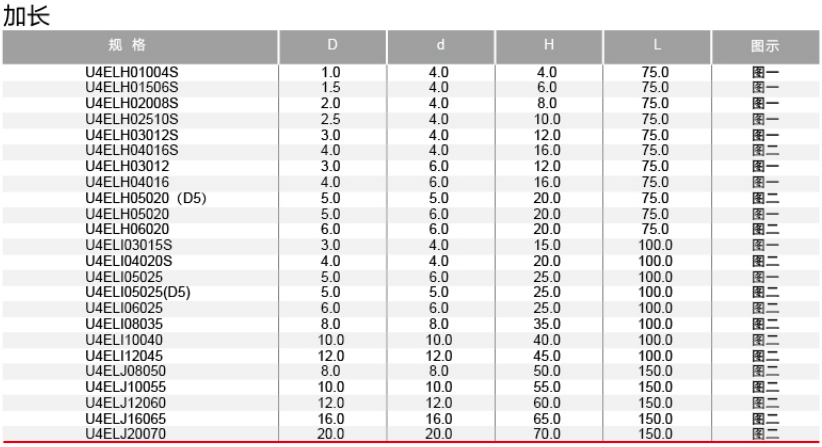Click the U4ELH01004S specification cell
822x447 pixels.
coord(132,72)
